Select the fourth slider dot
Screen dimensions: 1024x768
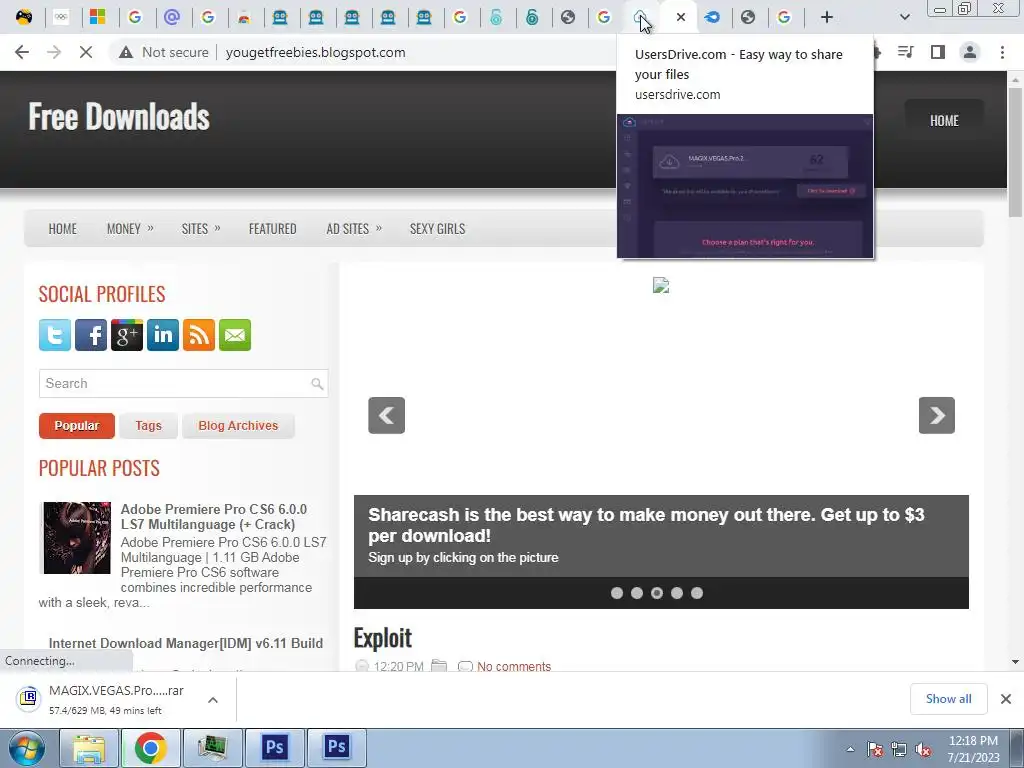677,593
